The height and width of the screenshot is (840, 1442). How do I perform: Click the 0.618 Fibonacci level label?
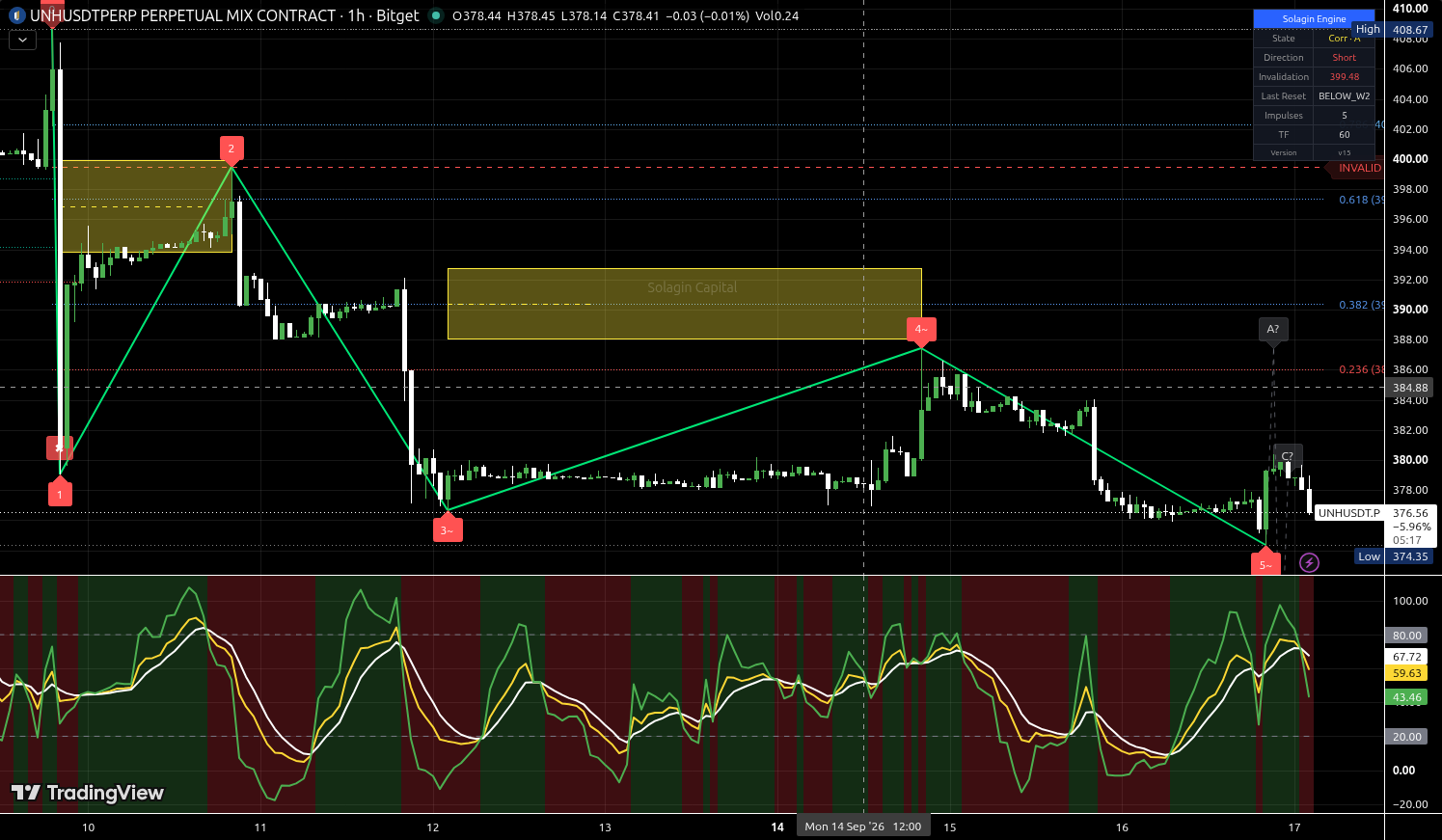(x=1361, y=200)
